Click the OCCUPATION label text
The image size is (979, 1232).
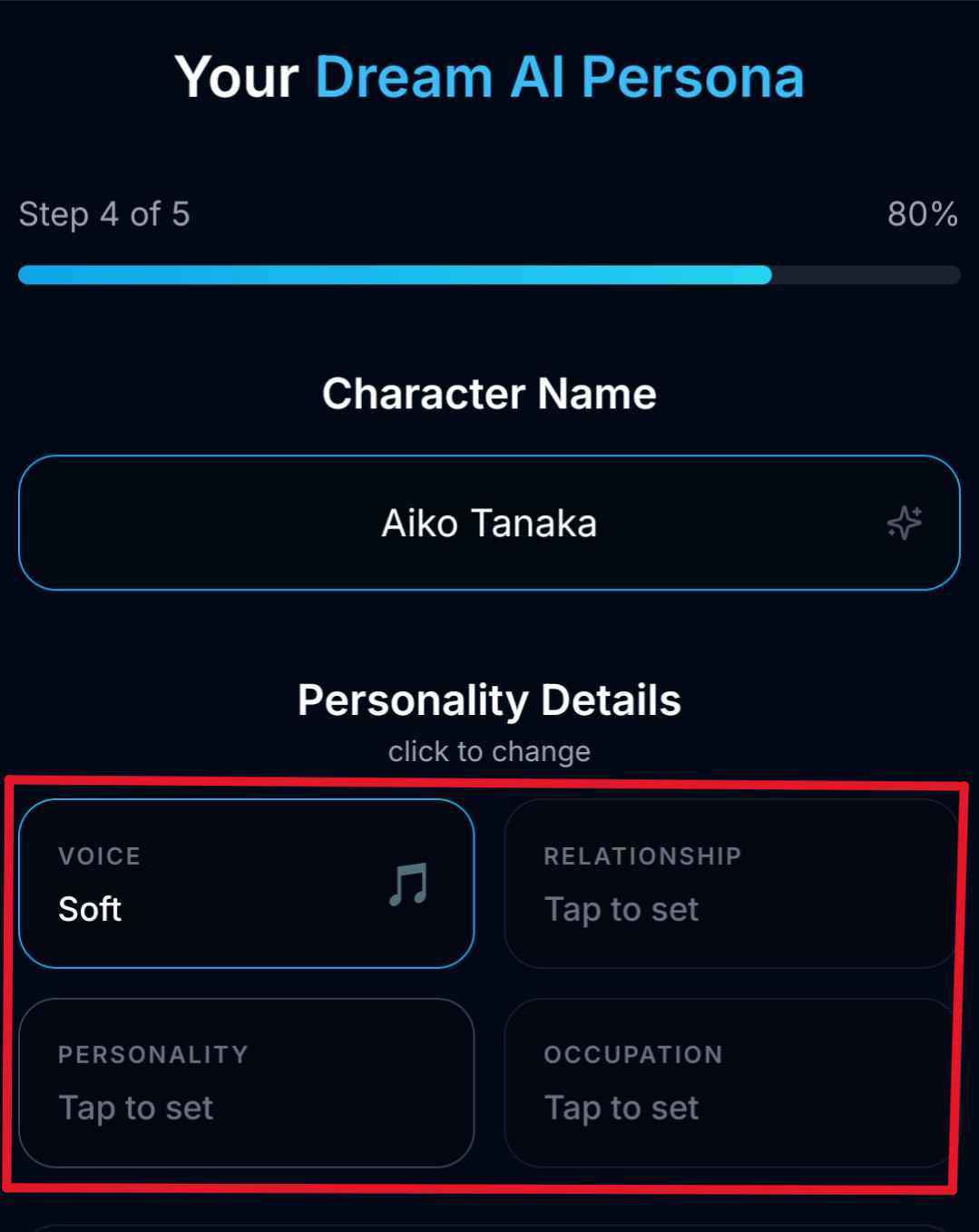633,1054
